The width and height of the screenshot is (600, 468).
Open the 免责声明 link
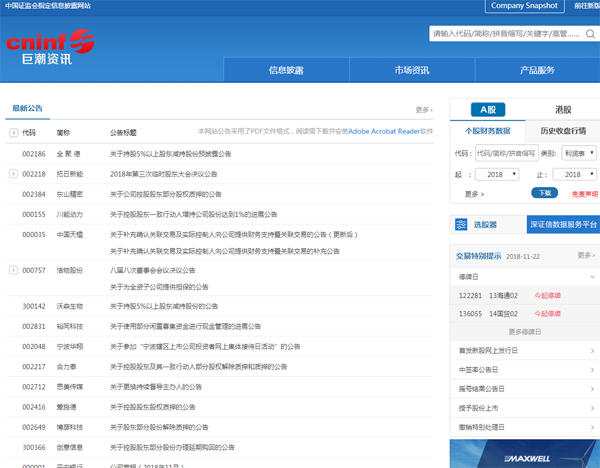585,194
